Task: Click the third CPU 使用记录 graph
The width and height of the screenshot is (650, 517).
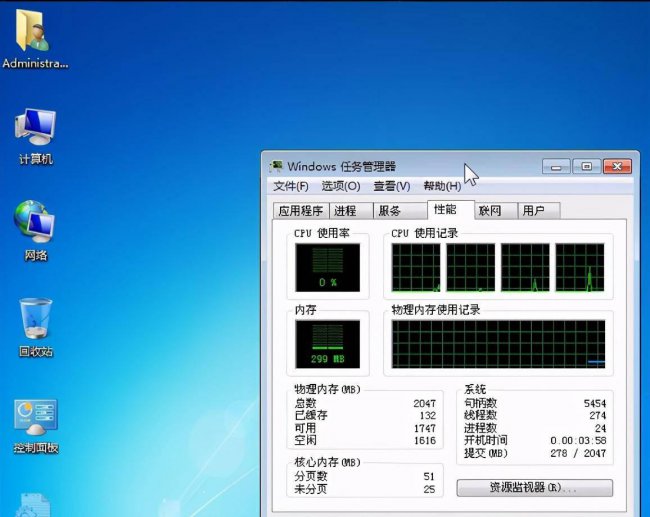Action: click(525, 267)
